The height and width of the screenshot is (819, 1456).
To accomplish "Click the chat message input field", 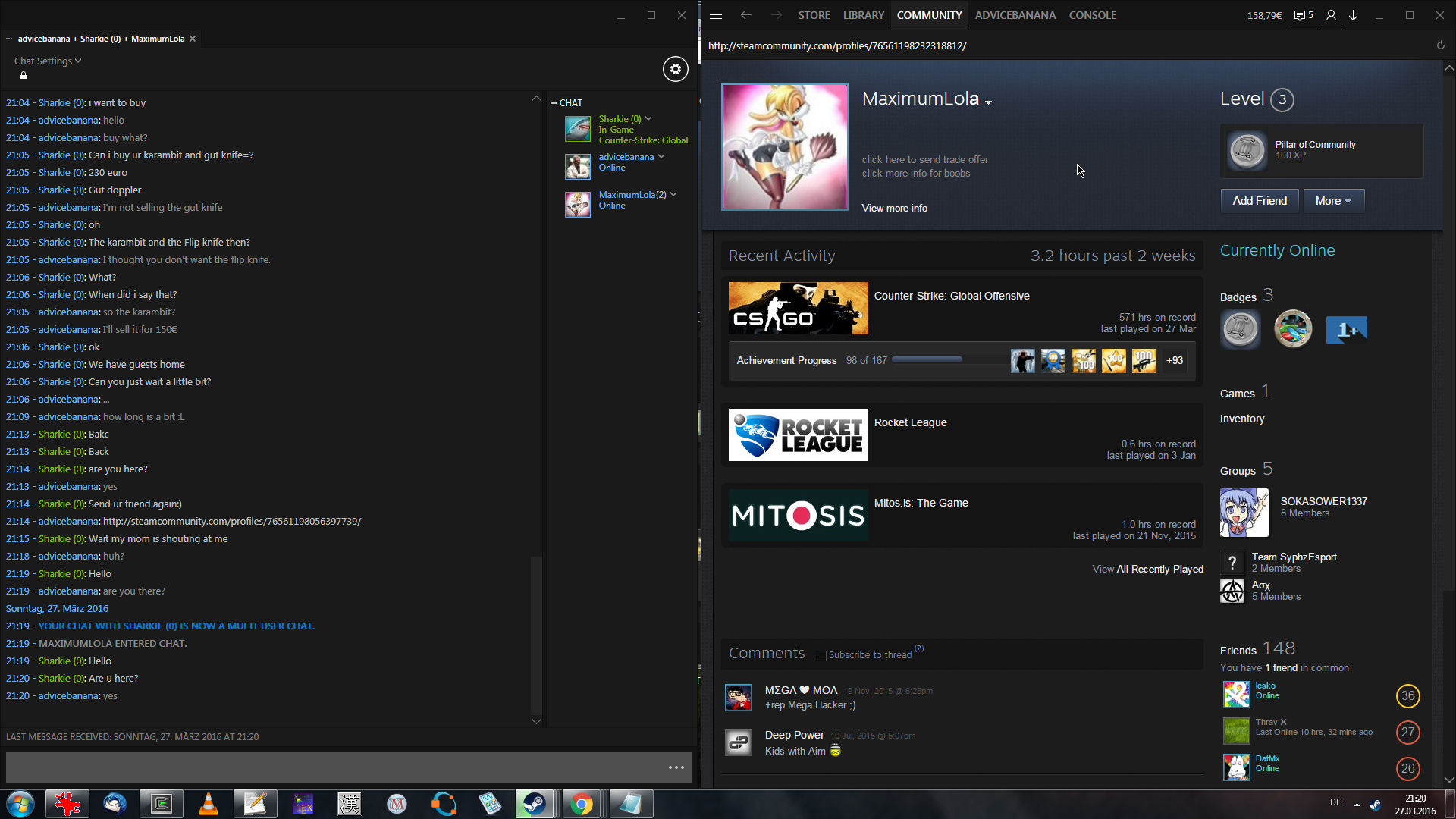I will (334, 767).
